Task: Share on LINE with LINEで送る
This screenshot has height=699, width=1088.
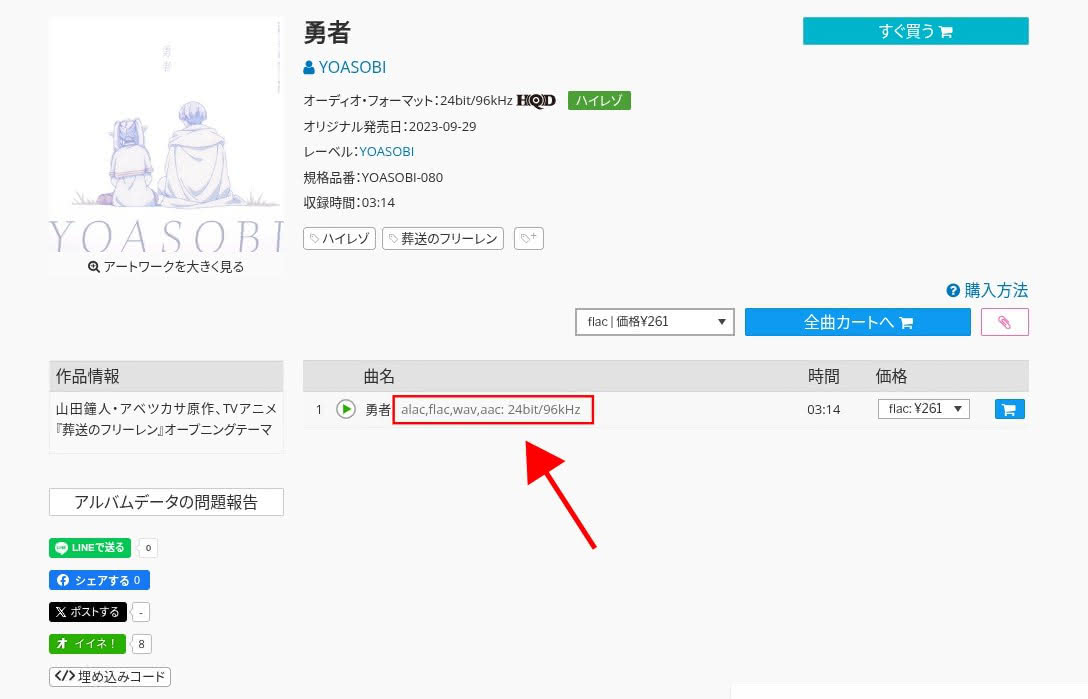Action: (x=90, y=548)
